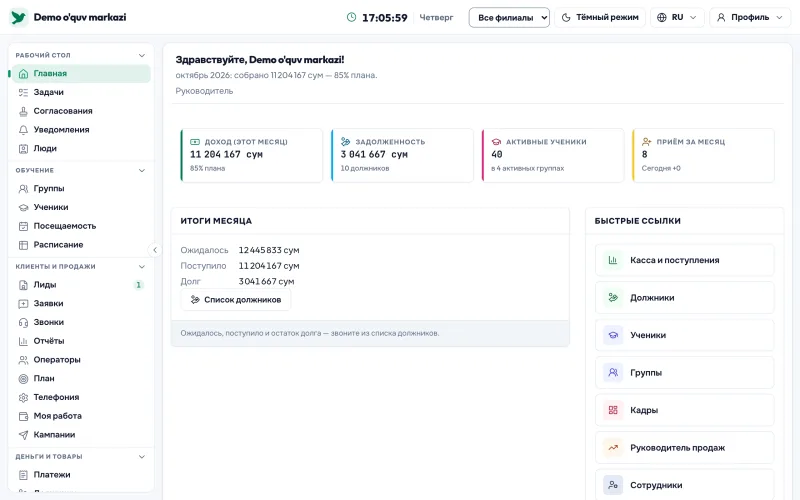
Task: Click the gear icon beside Телефония
Action: click(x=23, y=398)
